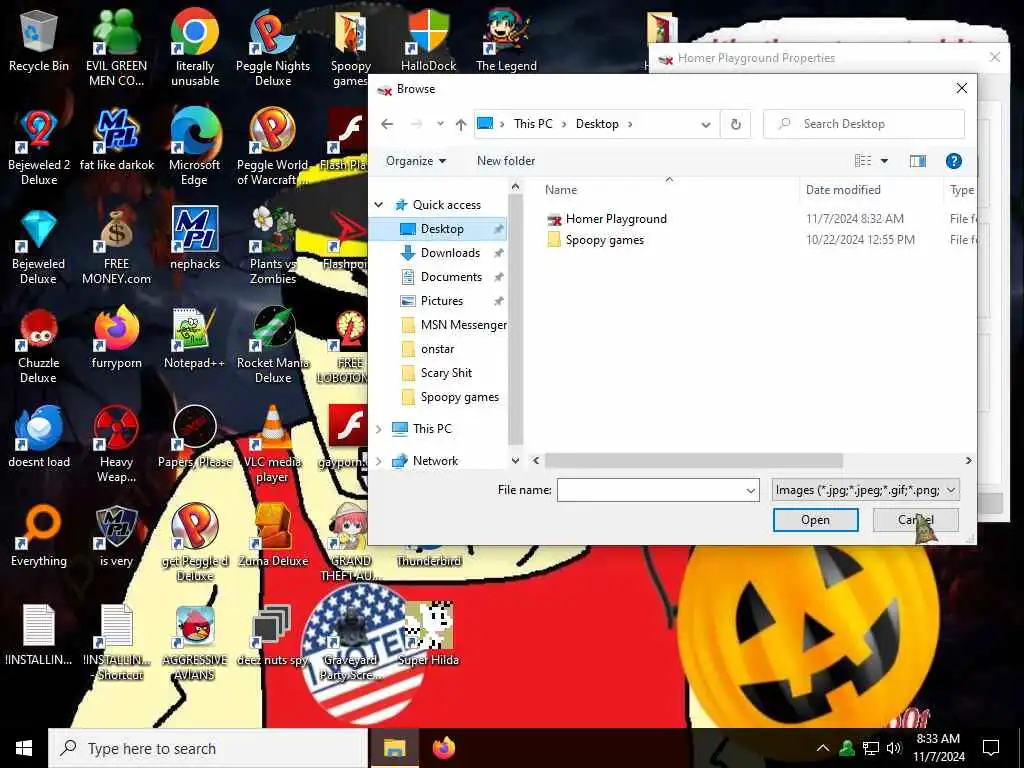The height and width of the screenshot is (768, 1024).
Task: Open Firefox from the taskbar
Action: tap(444, 748)
